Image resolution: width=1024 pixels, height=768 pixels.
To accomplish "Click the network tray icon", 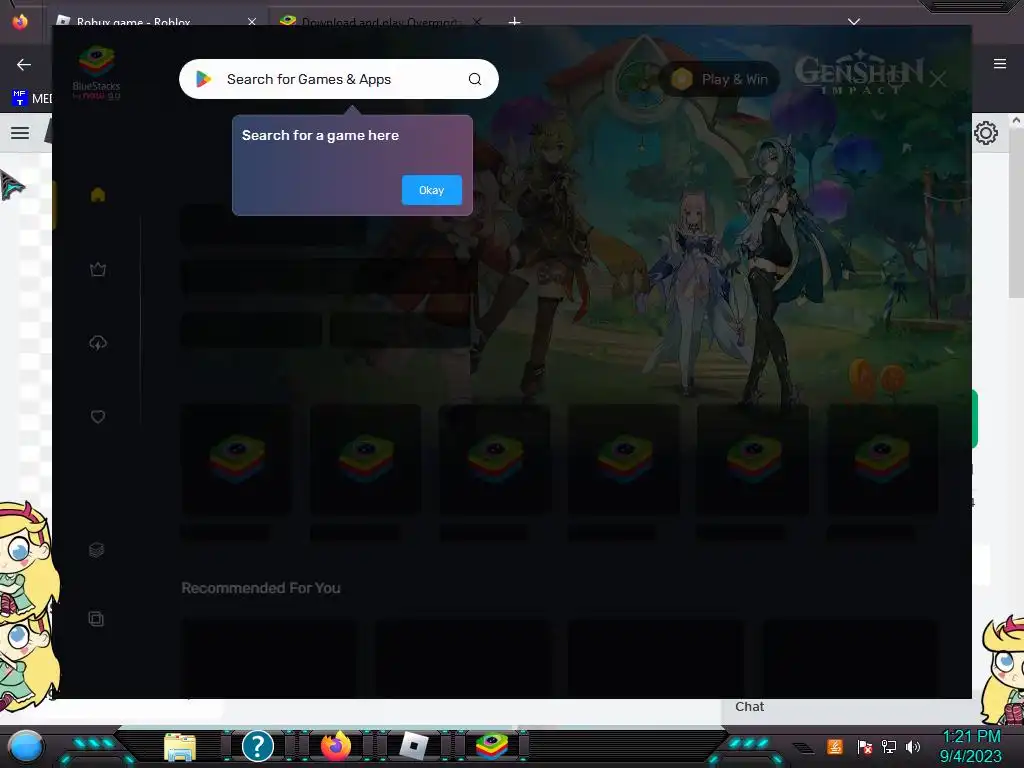I will click(x=889, y=746).
